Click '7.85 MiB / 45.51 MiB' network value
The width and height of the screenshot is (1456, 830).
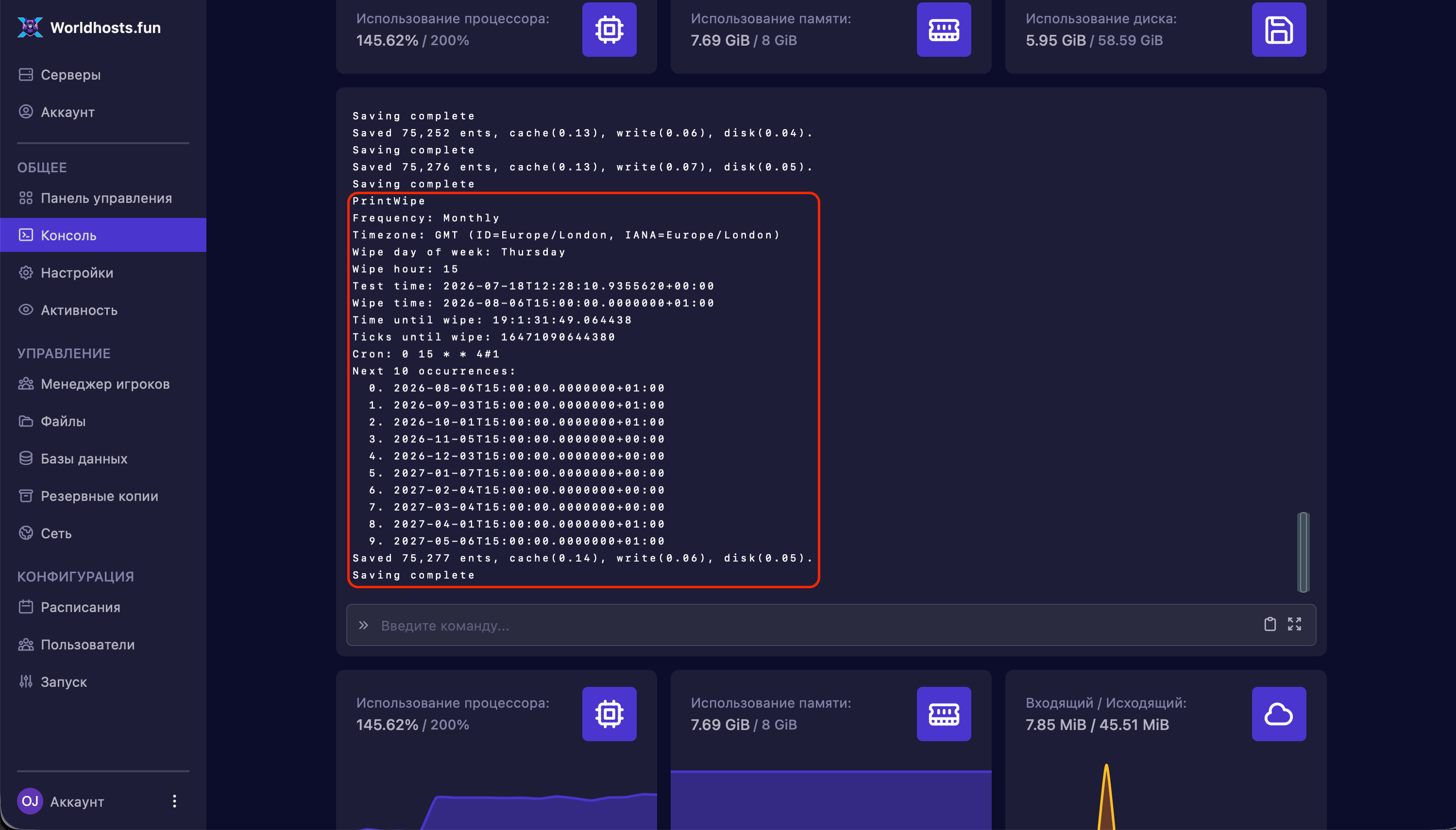tap(1097, 725)
